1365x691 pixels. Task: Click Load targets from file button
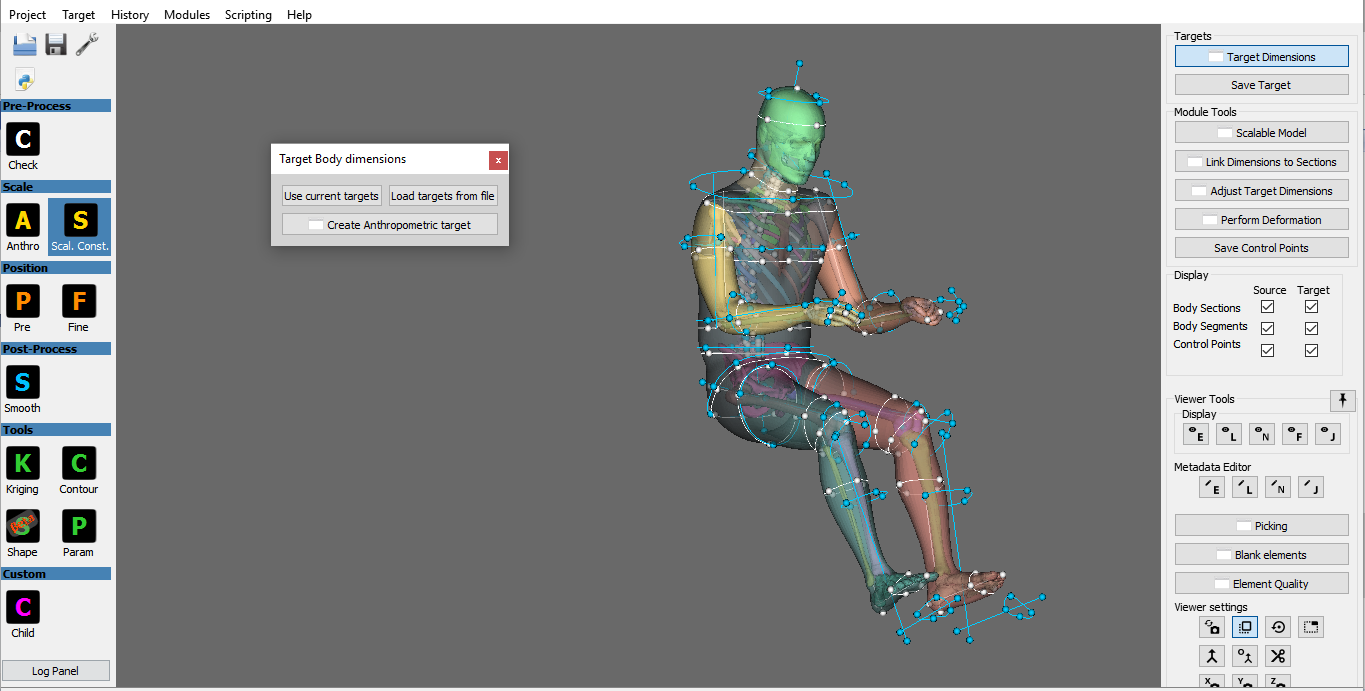[443, 196]
